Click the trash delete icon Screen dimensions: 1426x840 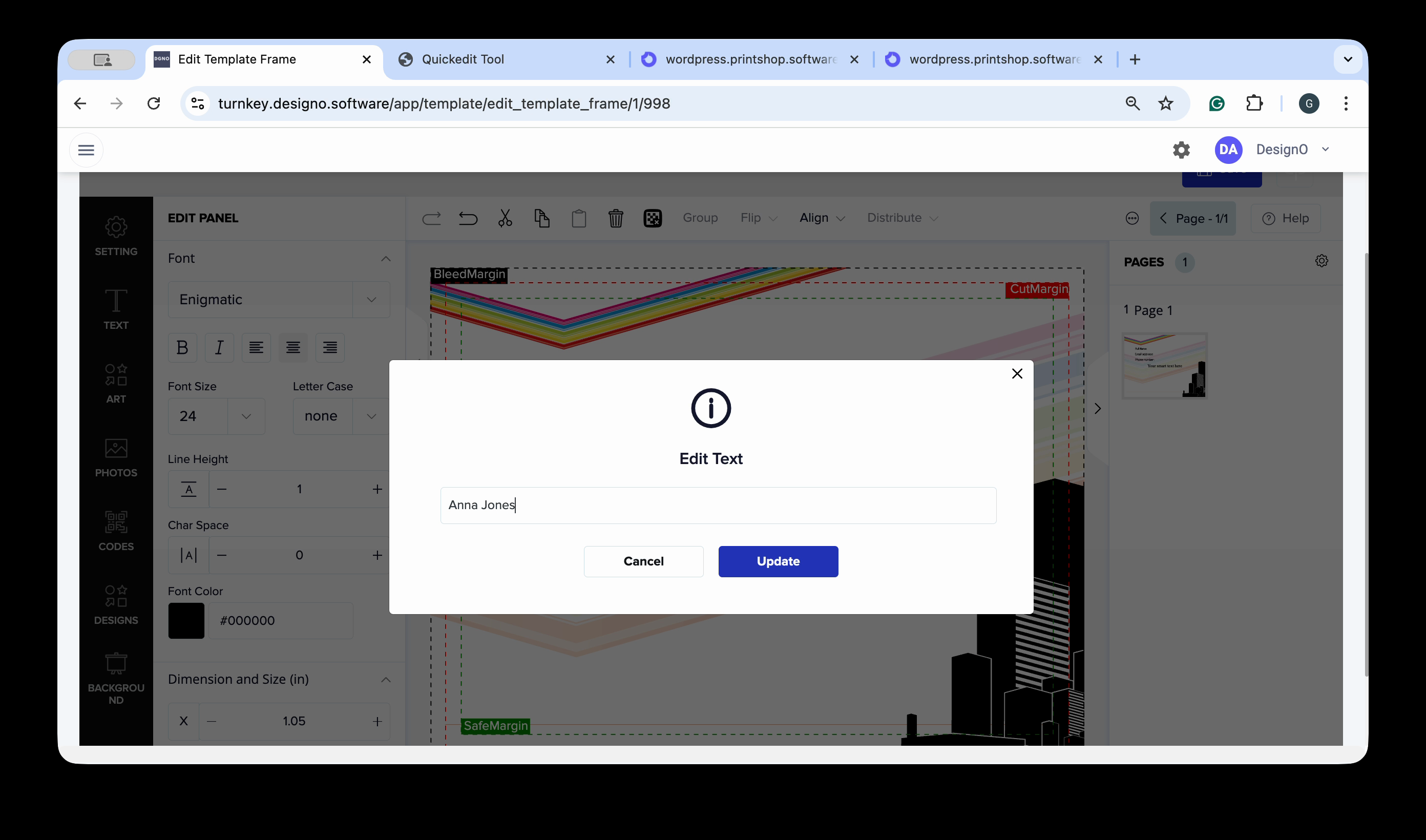click(616, 219)
